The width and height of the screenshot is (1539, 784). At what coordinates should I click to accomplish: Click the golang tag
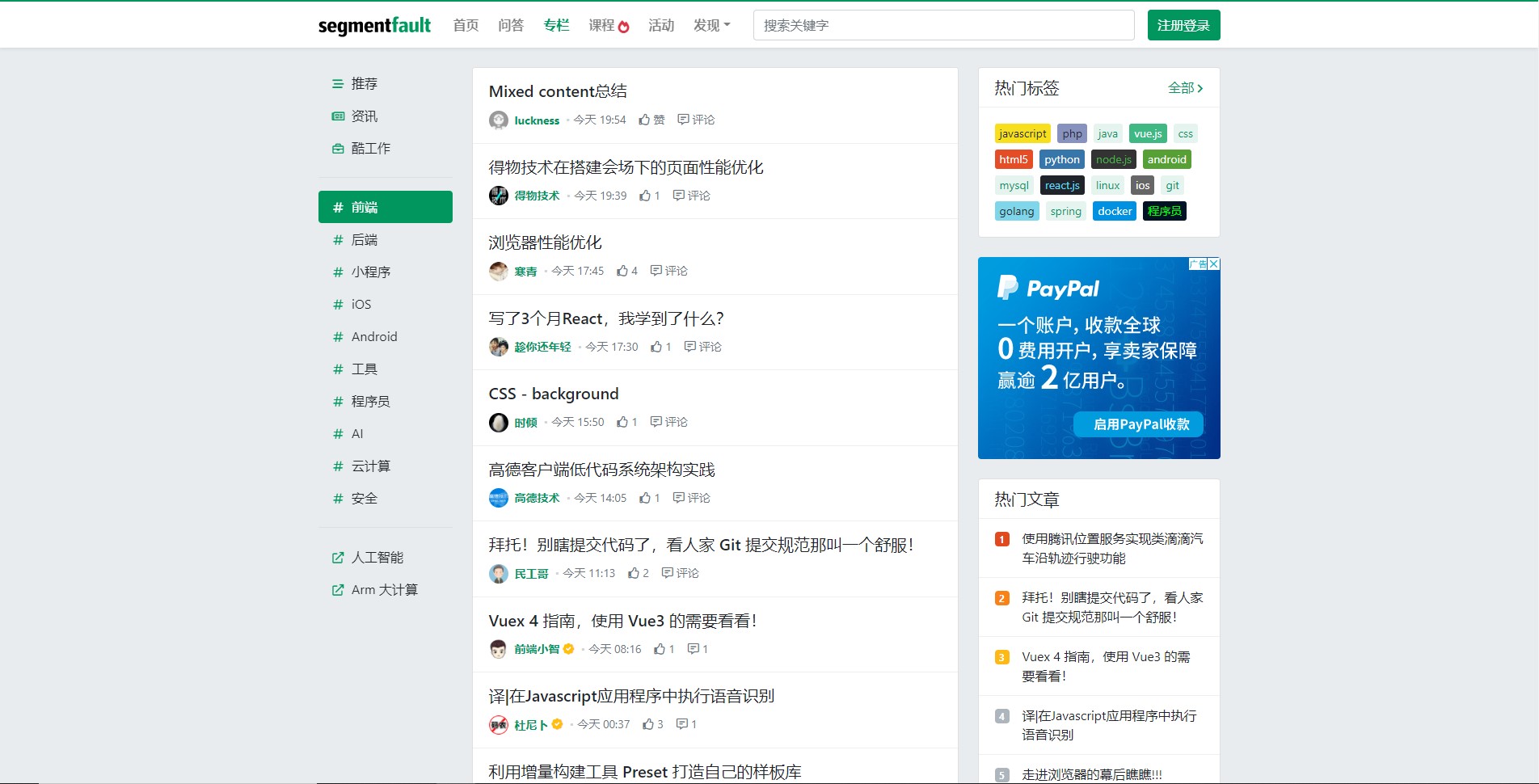click(1016, 212)
